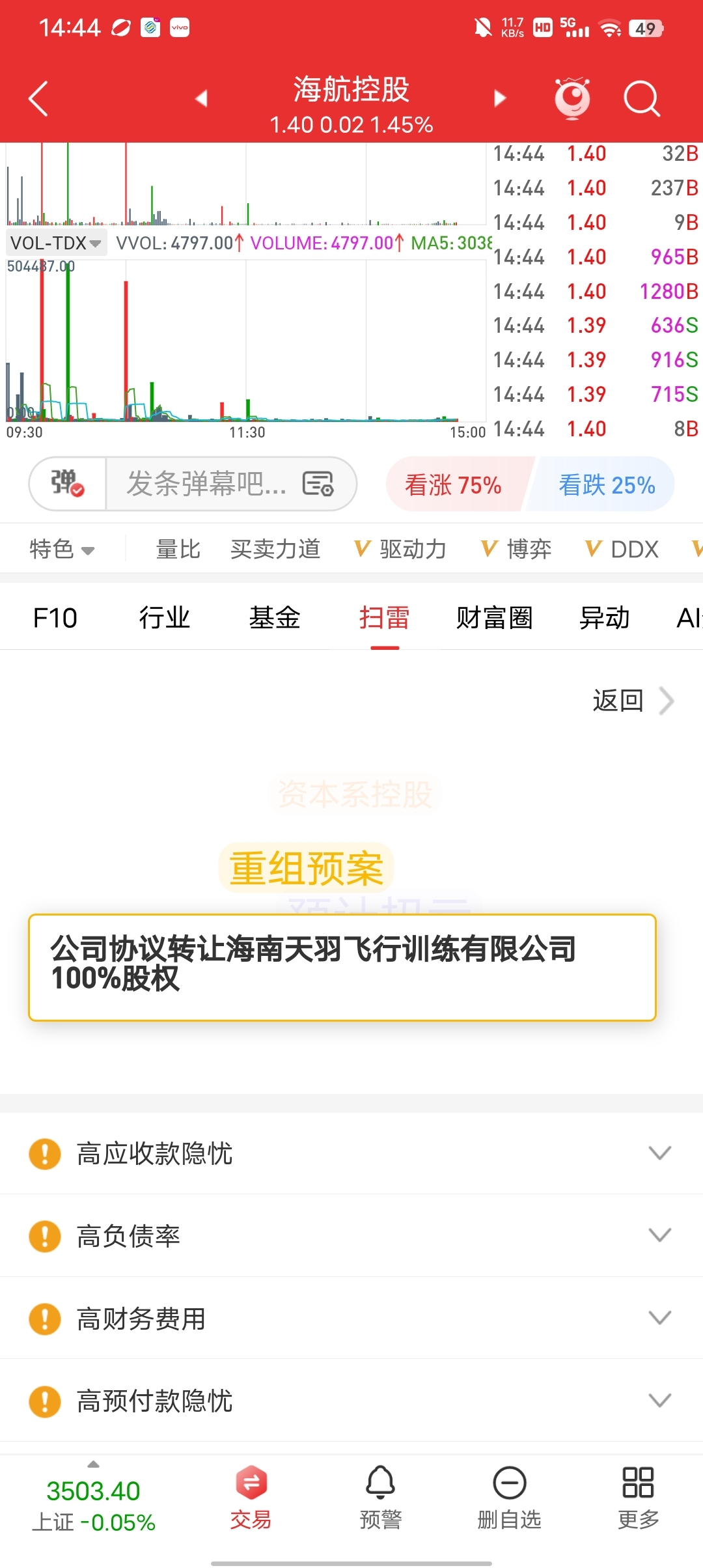
Task: Open the search magnifier icon
Action: pos(642,99)
